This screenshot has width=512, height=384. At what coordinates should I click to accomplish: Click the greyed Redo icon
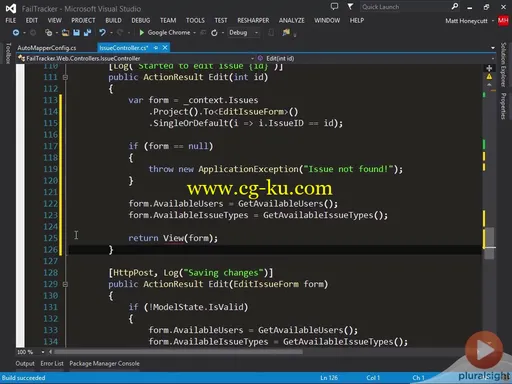120,33
